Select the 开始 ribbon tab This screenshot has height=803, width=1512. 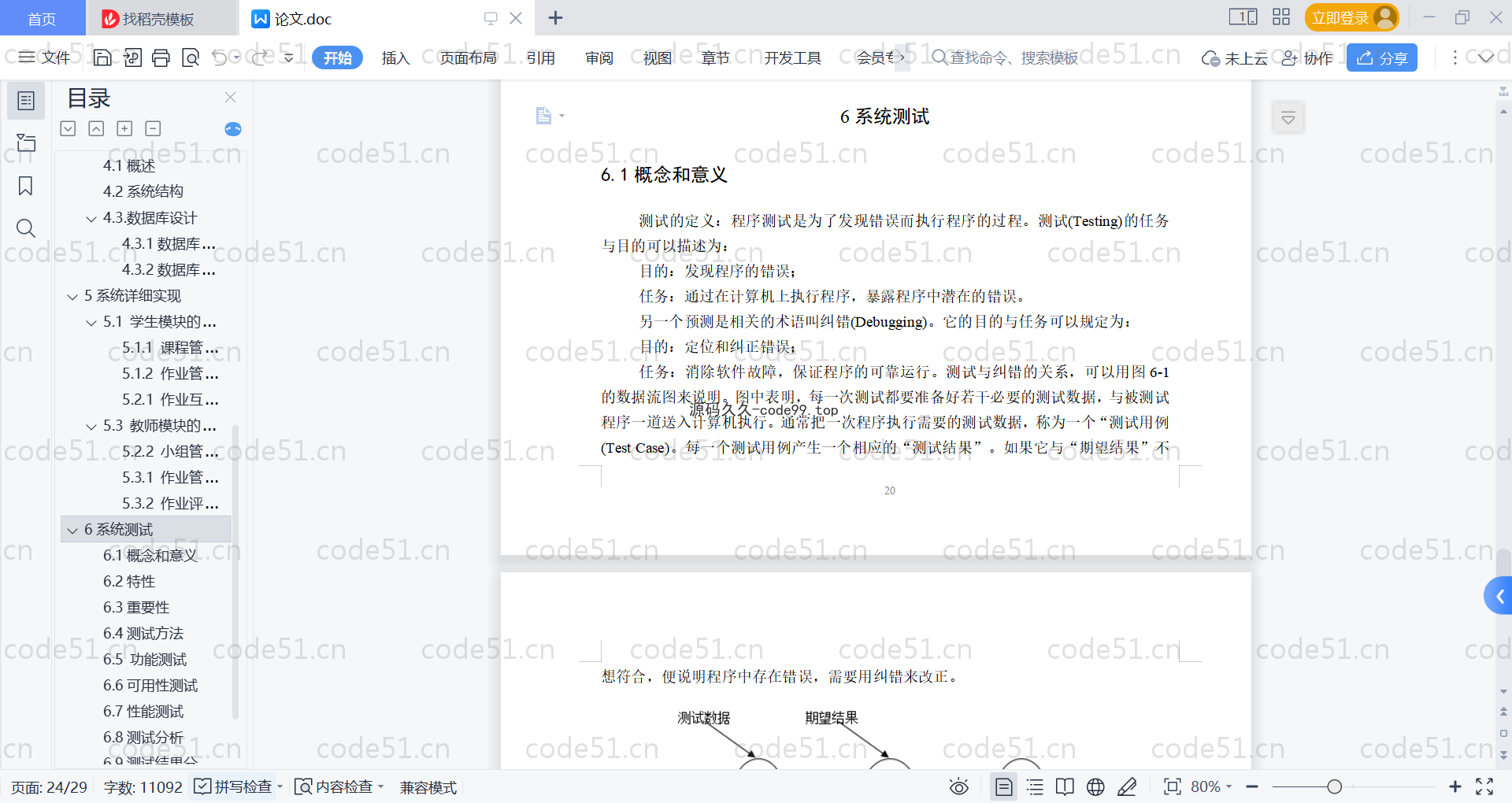[x=337, y=57]
